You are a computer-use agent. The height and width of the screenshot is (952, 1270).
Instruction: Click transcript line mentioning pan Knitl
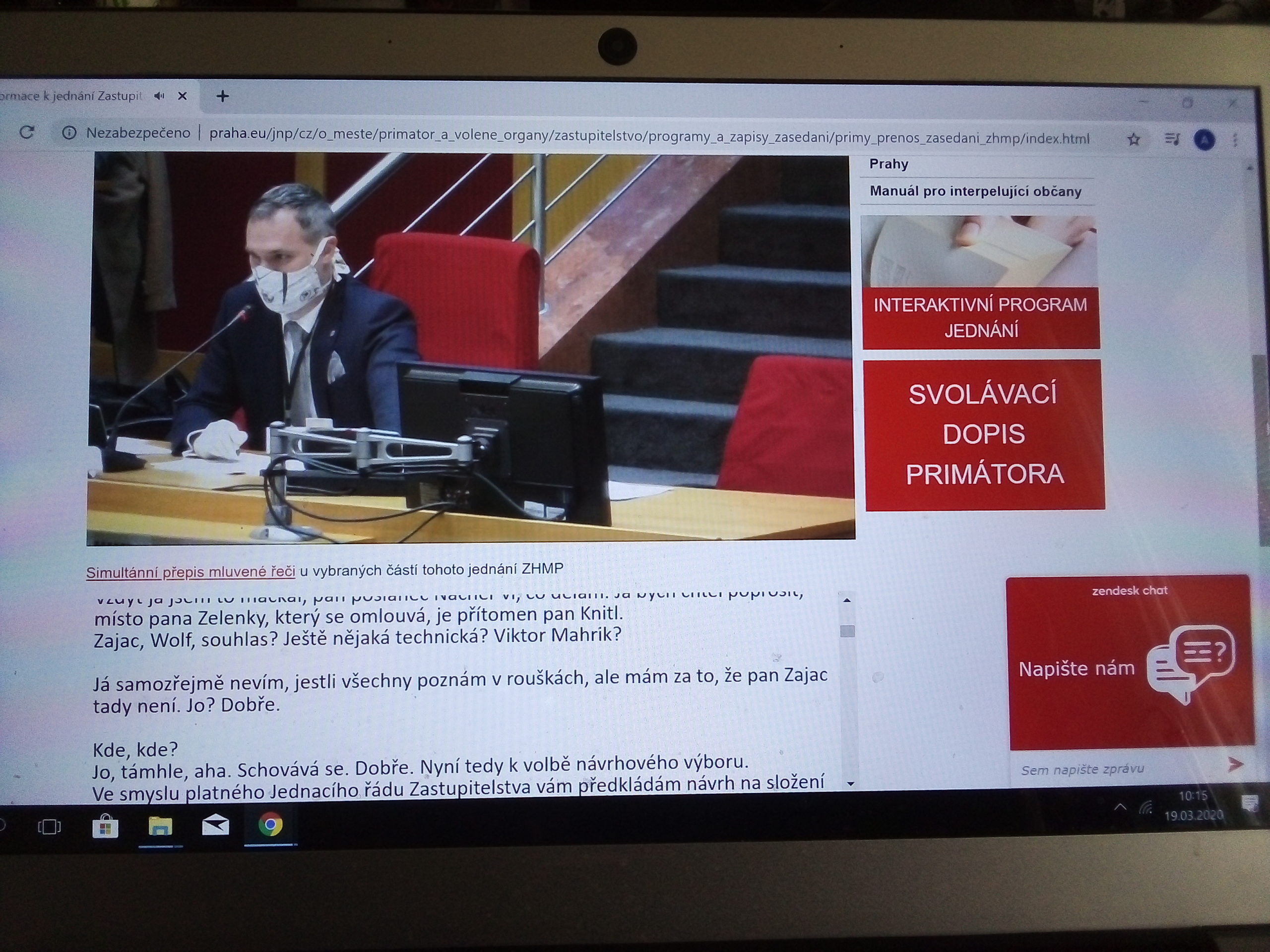pos(358,617)
